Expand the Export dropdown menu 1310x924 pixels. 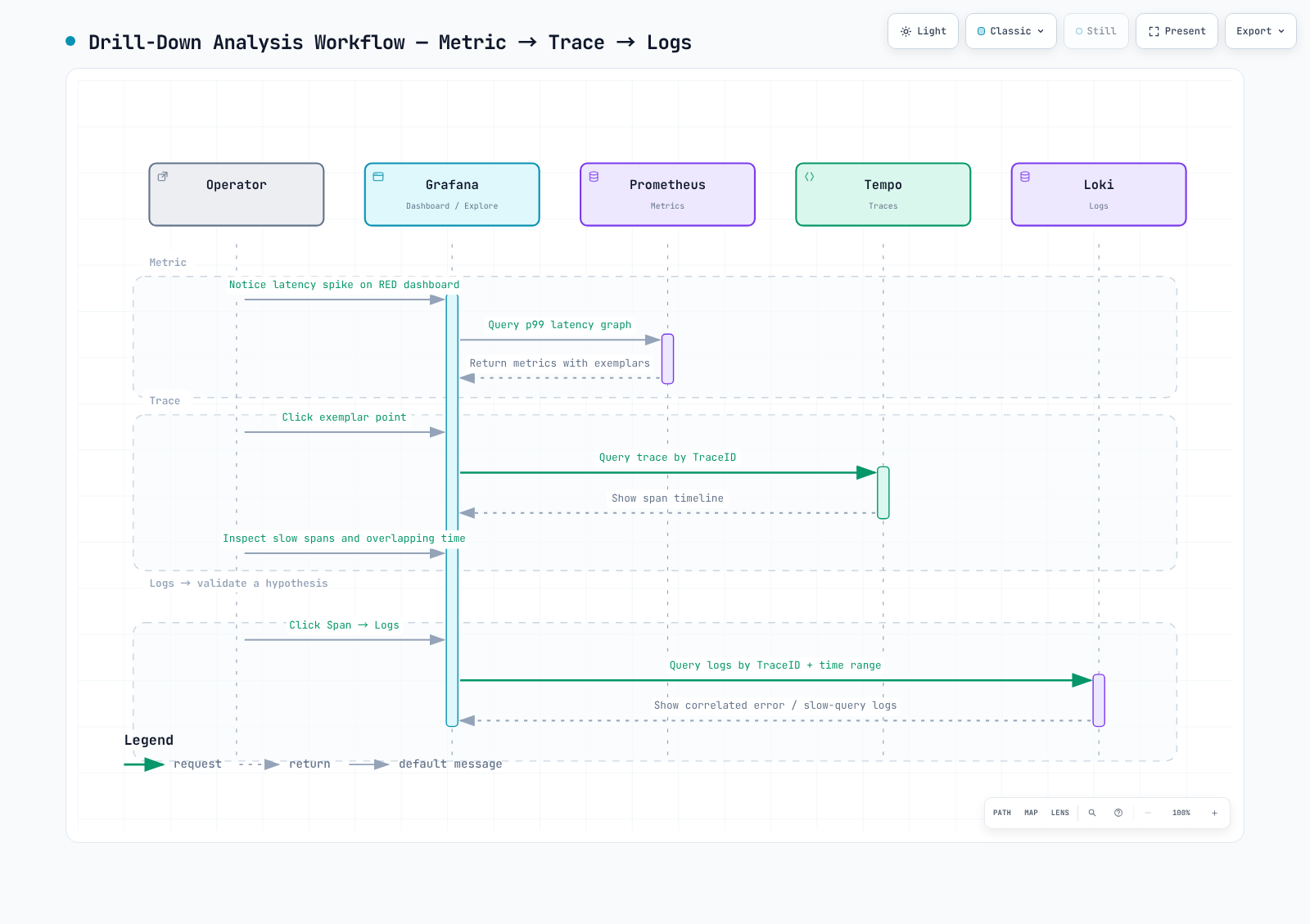[1261, 31]
